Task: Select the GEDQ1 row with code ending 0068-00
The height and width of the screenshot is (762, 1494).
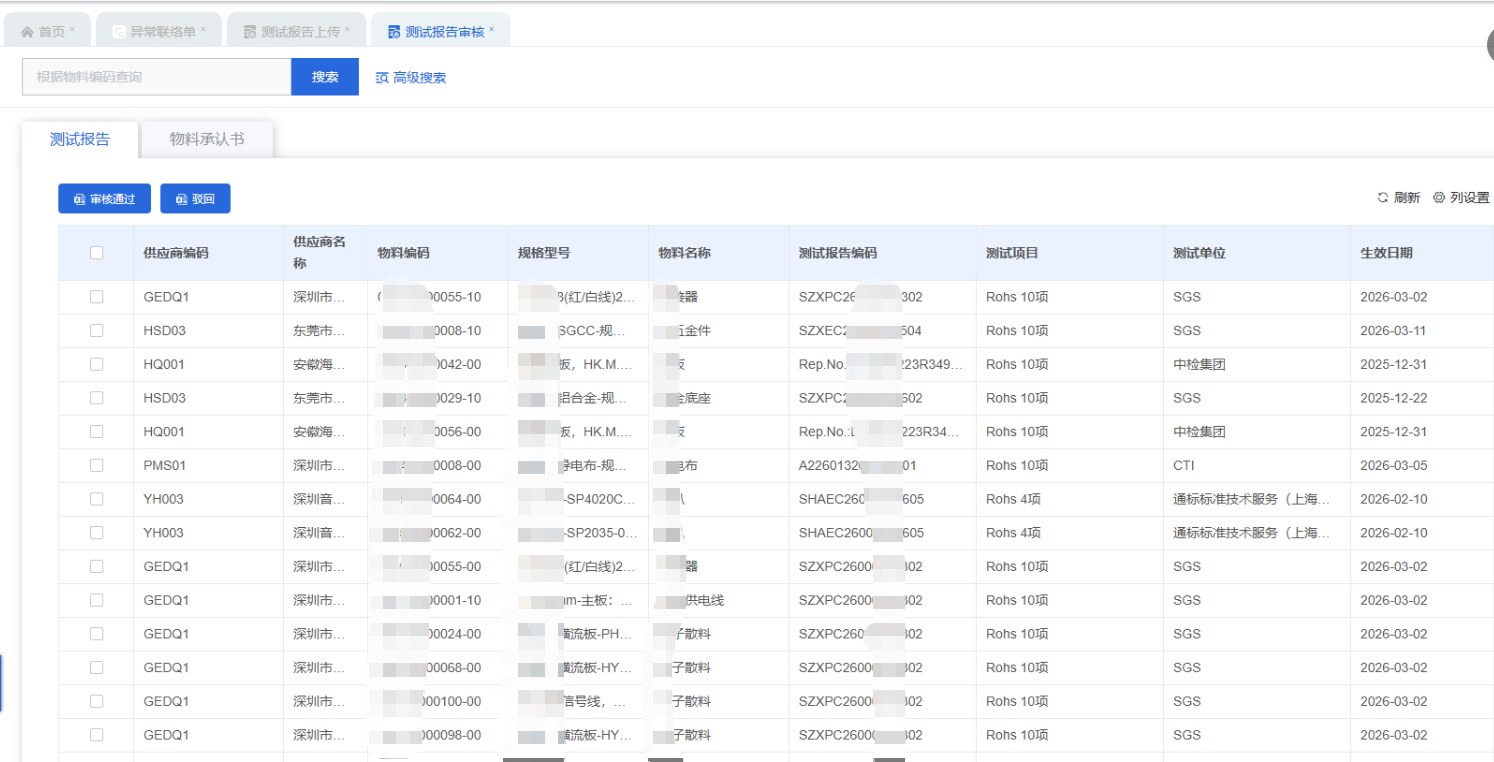Action: (x=96, y=668)
